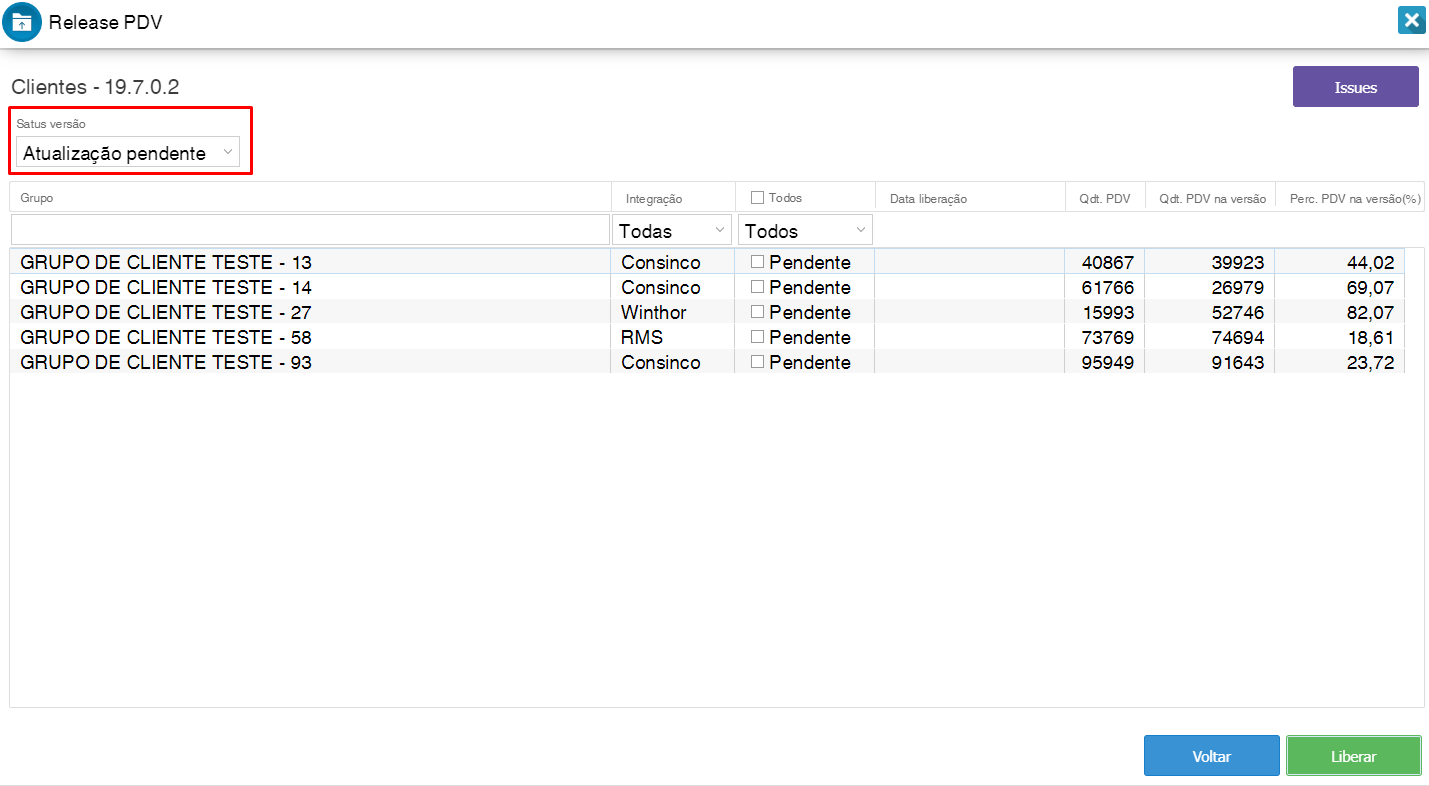Enable Pendente checkbox for group 93

(758, 362)
